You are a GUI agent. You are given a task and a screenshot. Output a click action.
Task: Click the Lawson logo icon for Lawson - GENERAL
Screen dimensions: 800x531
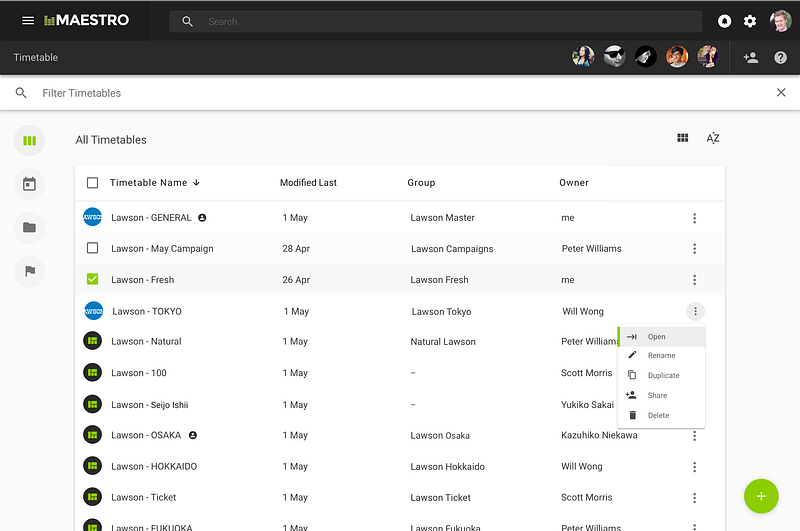coord(92,217)
